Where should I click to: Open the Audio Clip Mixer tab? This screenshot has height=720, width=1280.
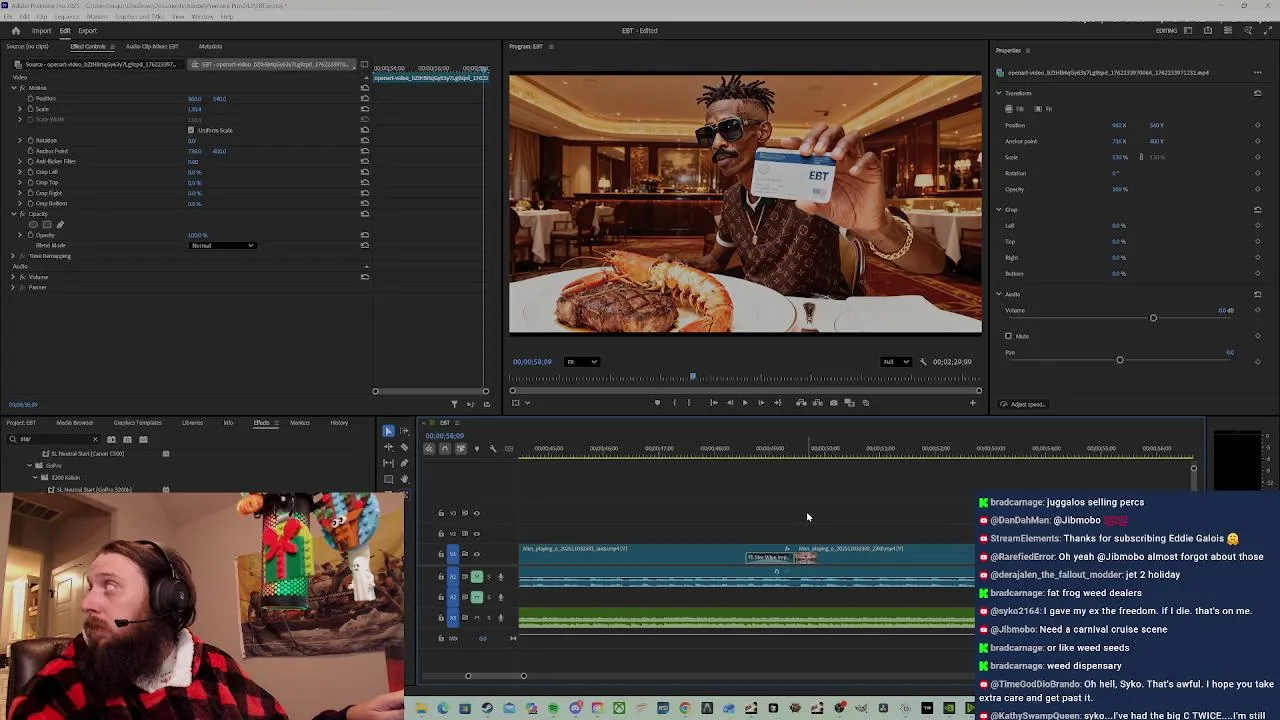point(152,46)
